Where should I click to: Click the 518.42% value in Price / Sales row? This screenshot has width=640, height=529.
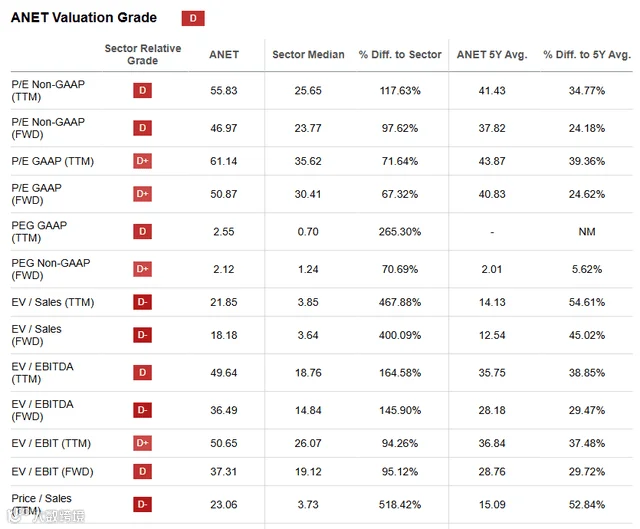coord(400,505)
